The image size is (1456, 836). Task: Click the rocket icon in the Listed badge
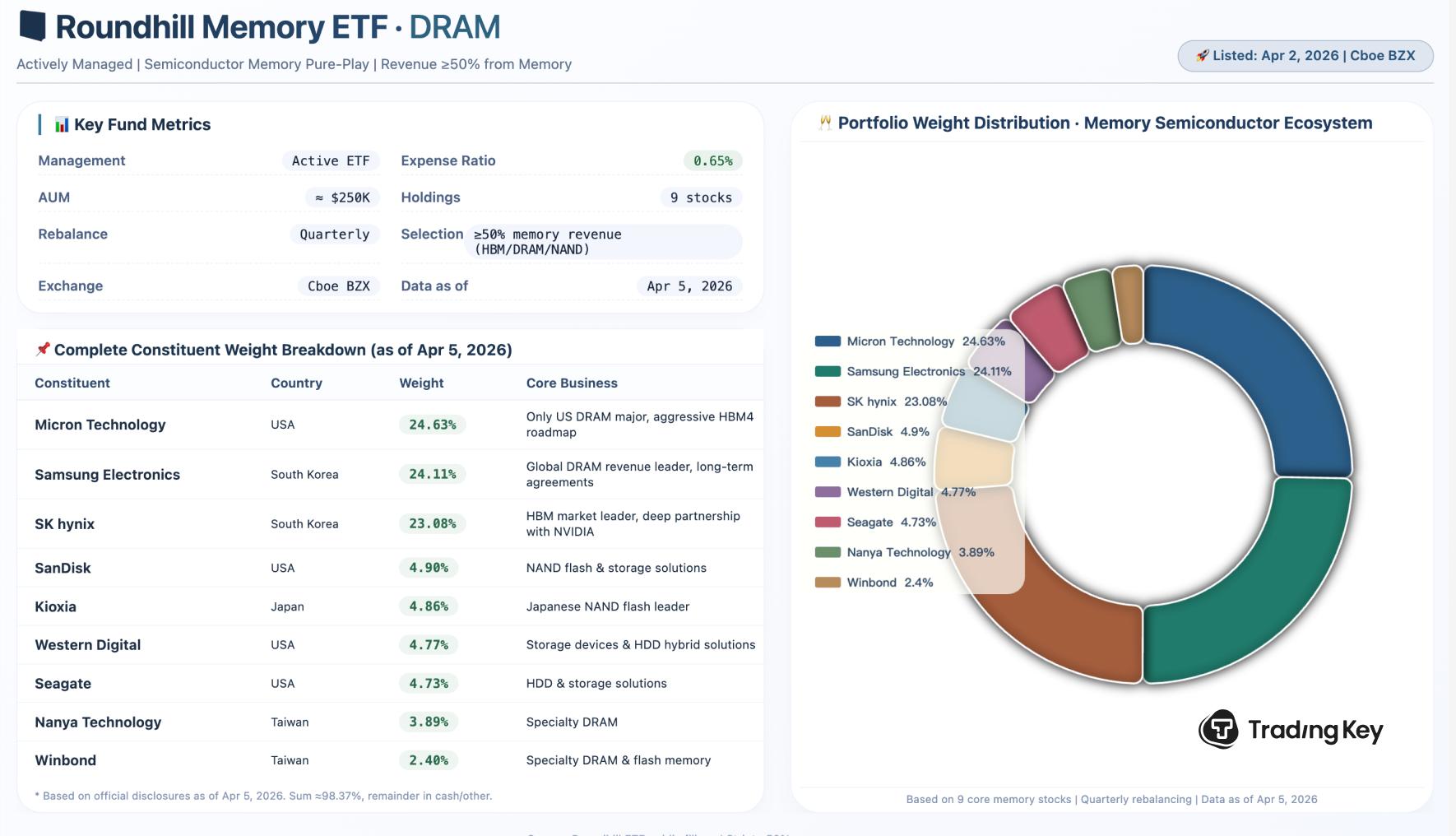[1202, 56]
